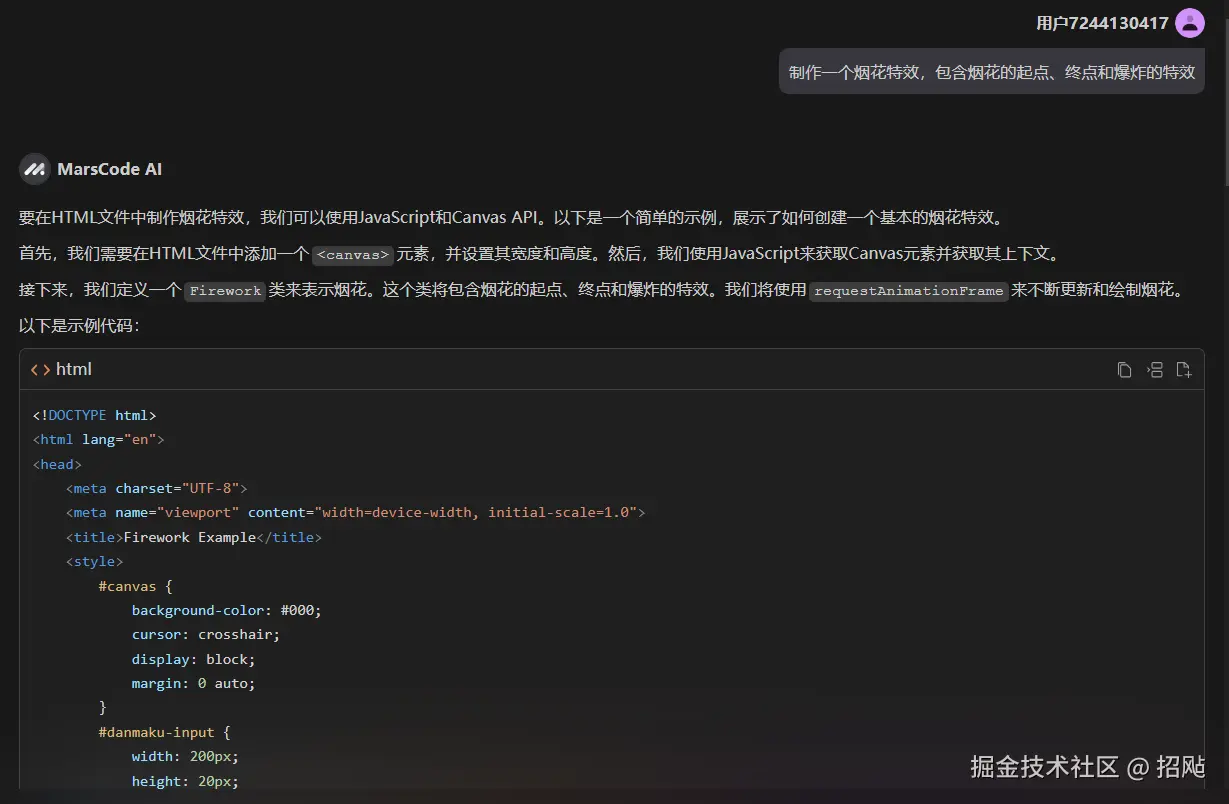Click the html code brackets icon
The height and width of the screenshot is (804, 1229).
pos(40,370)
